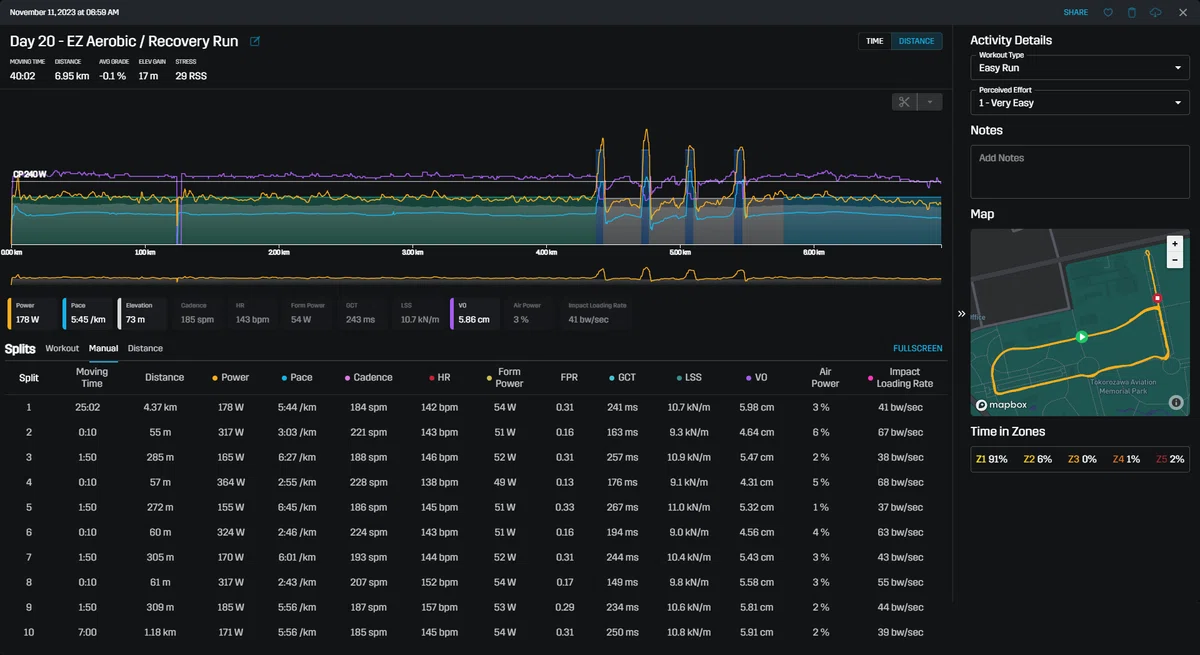Zoom out on map with minus icon
This screenshot has width=1200, height=655.
1175,259
